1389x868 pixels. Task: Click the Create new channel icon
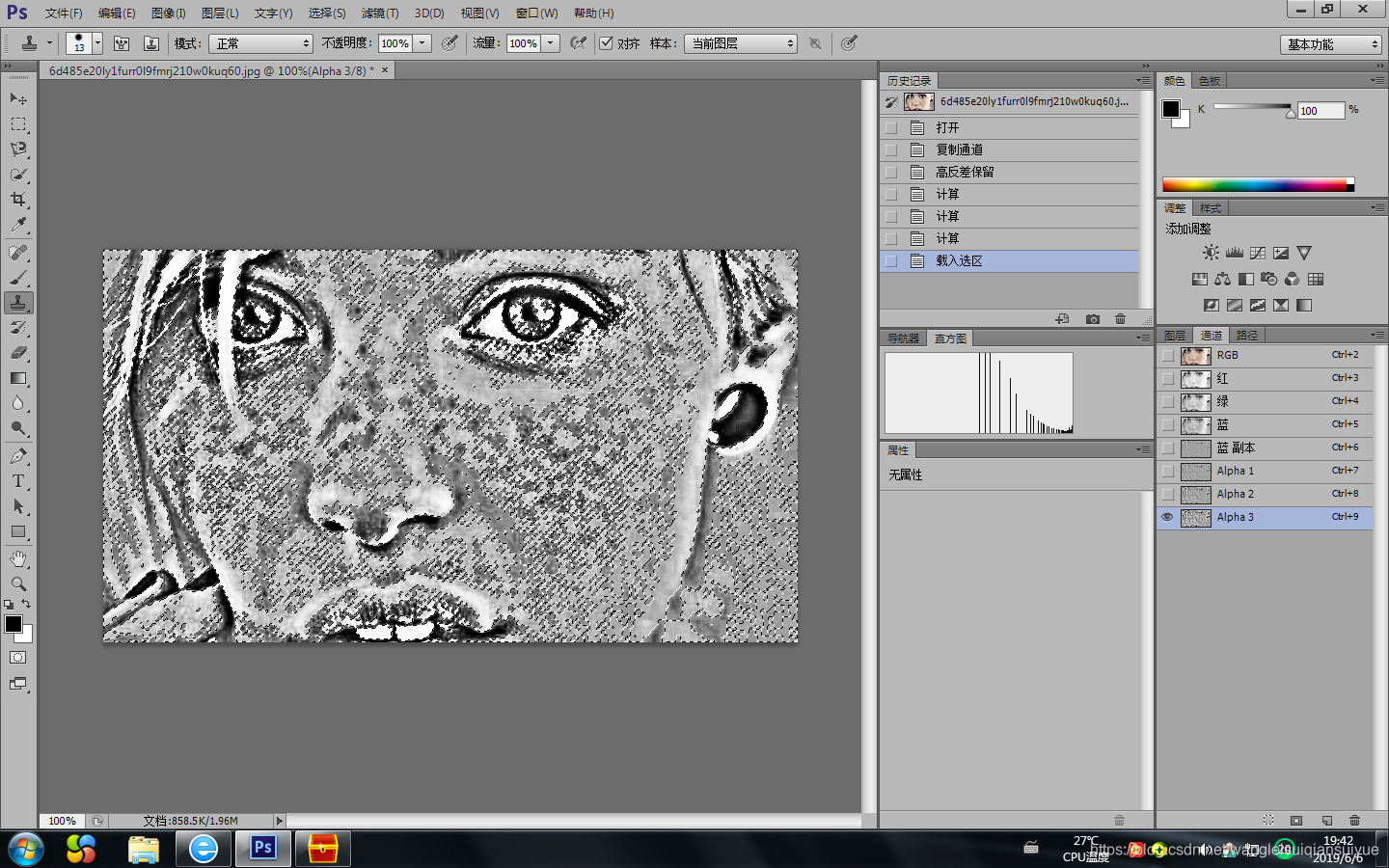pyautogui.click(x=1326, y=821)
